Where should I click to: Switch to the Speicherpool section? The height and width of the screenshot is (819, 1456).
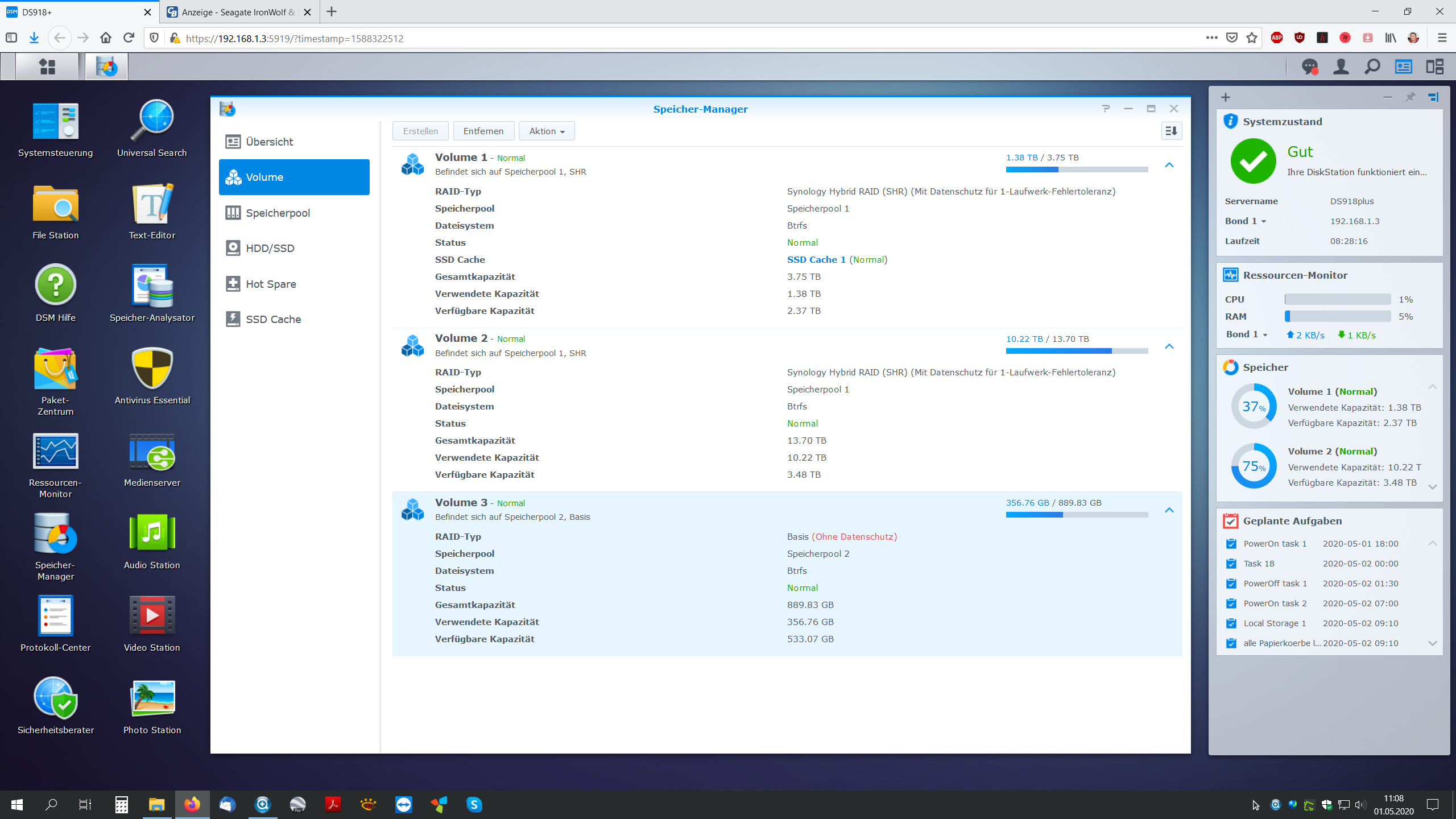click(x=278, y=213)
